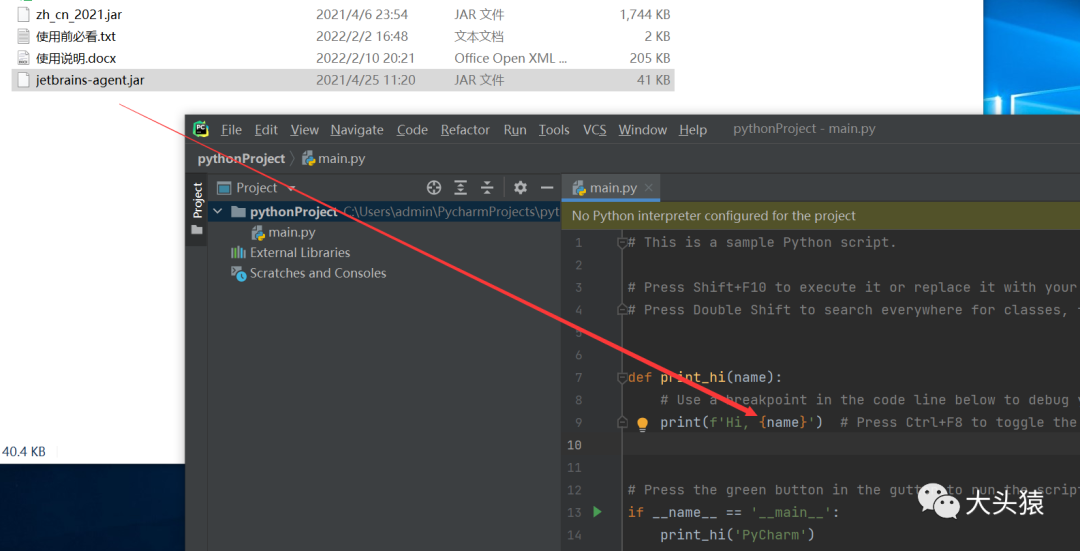The width and height of the screenshot is (1080, 551).
Task: Click the 41 KB size cell
Action: (x=653, y=80)
